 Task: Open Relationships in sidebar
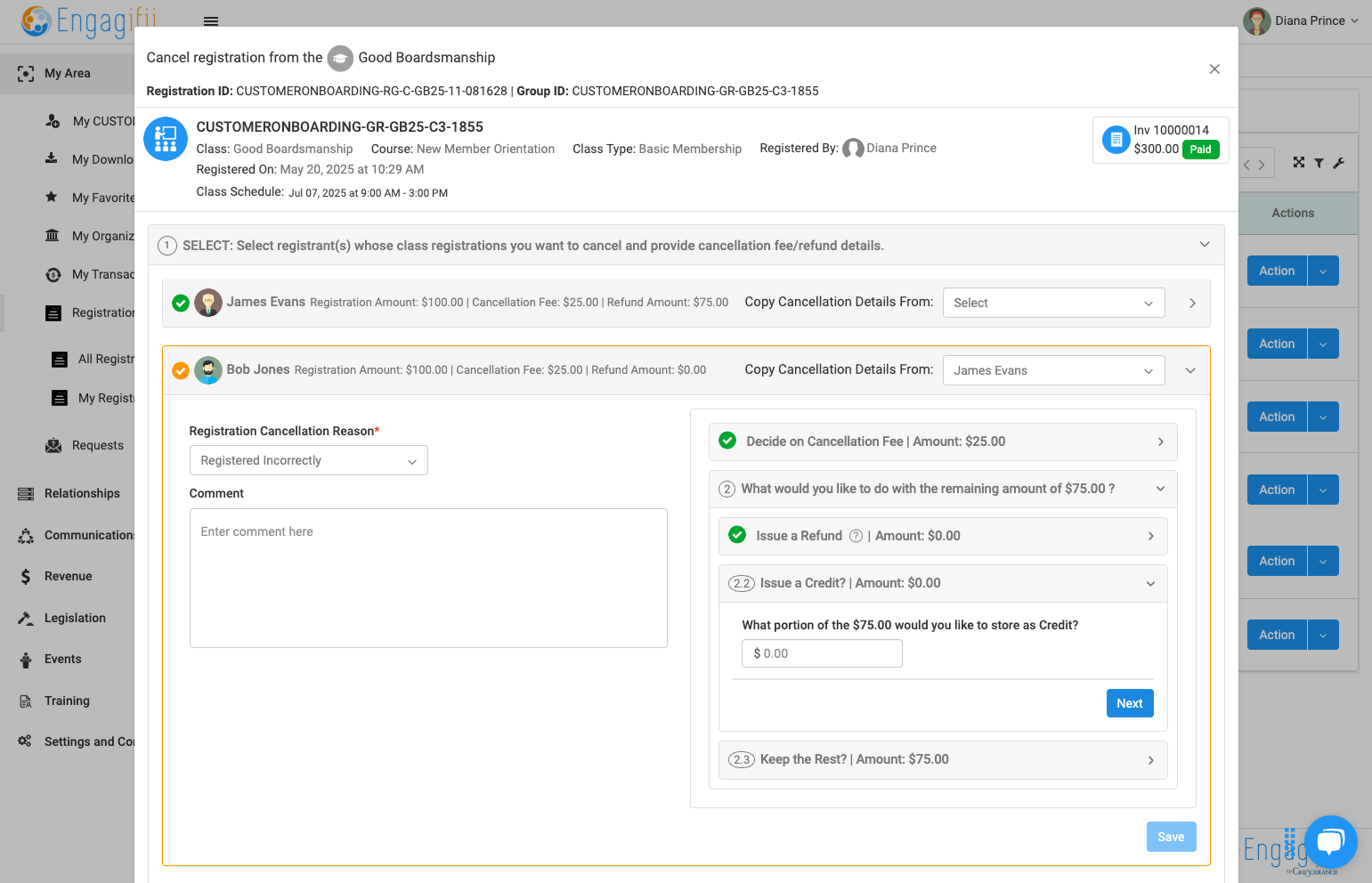[82, 493]
